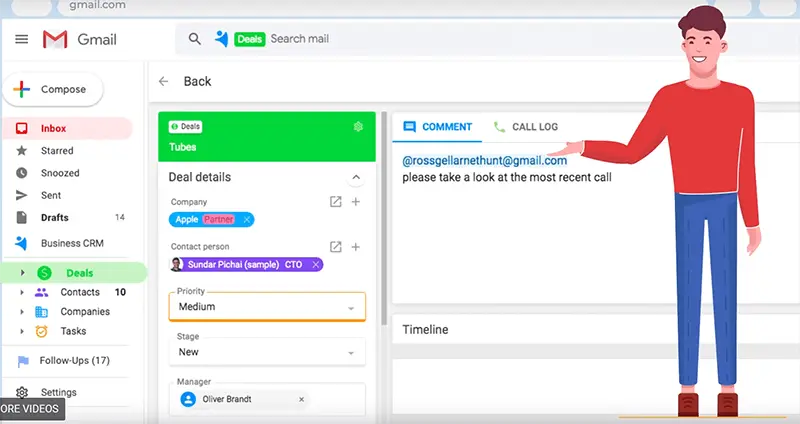Viewport: 800px width, 424px height.
Task: Add a contact person with plus icon
Action: tap(356, 247)
